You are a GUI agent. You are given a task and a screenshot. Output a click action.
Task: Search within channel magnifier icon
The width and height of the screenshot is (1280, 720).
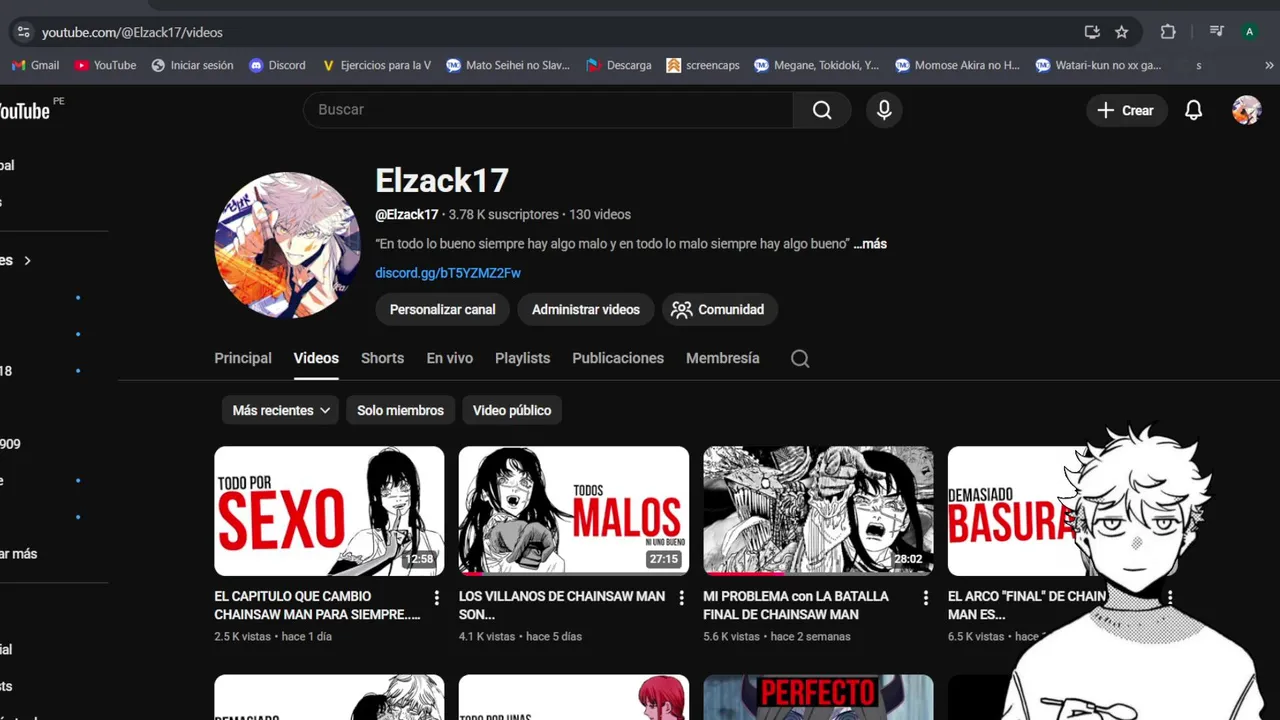(x=800, y=358)
